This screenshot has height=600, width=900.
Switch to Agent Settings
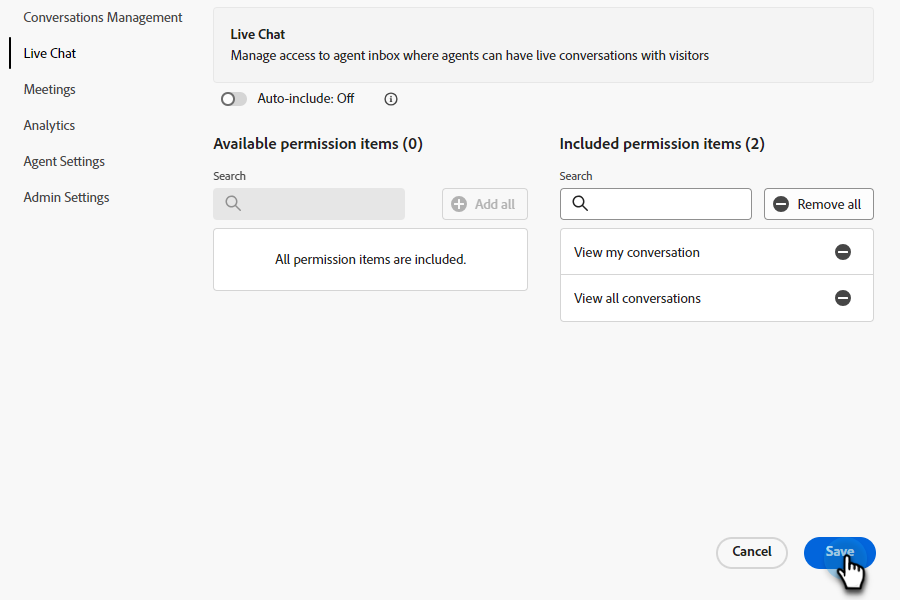(64, 161)
